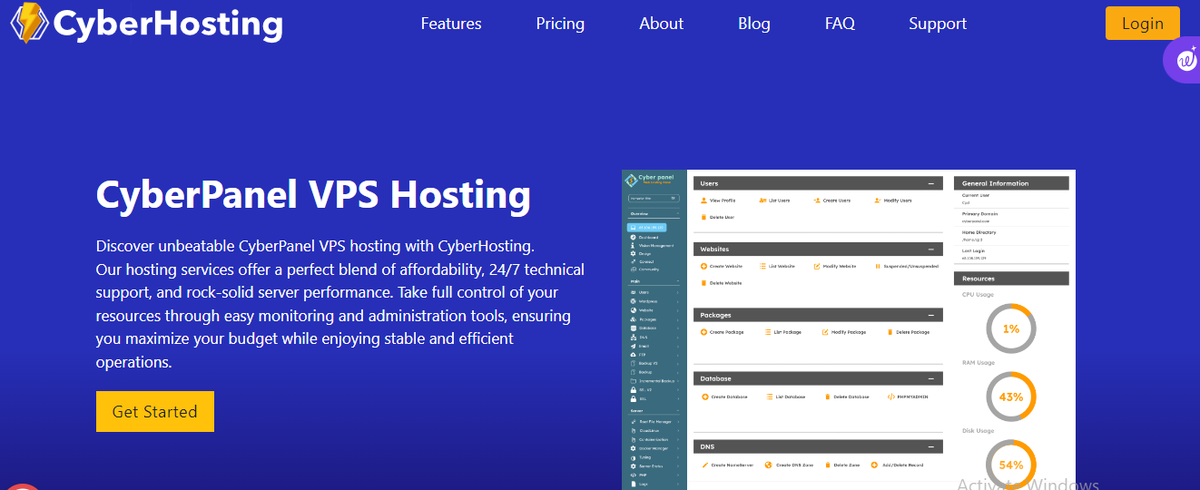Click the sidebar search box in the preview

pyautogui.click(x=653, y=198)
